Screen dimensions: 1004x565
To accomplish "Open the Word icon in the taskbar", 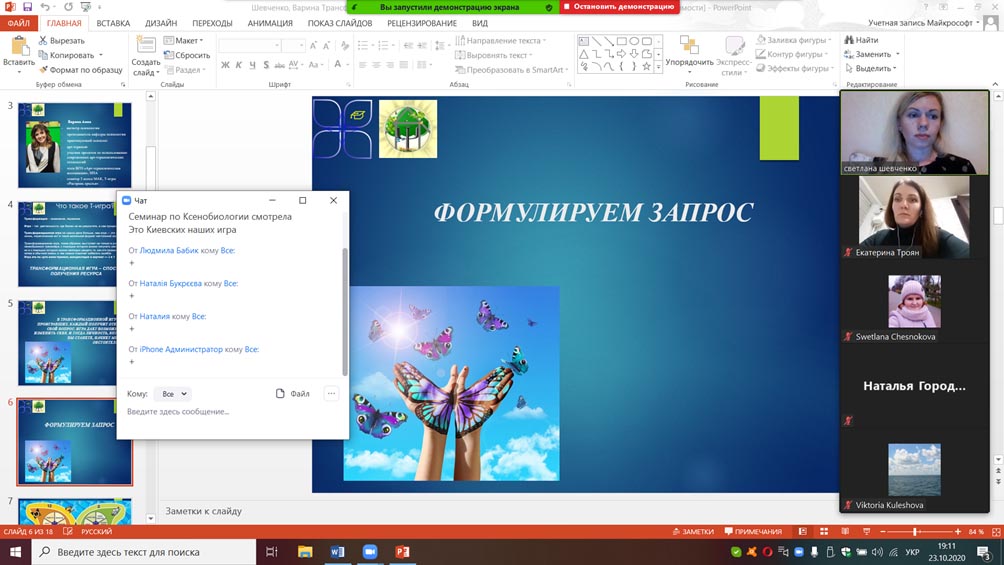I will point(337,552).
